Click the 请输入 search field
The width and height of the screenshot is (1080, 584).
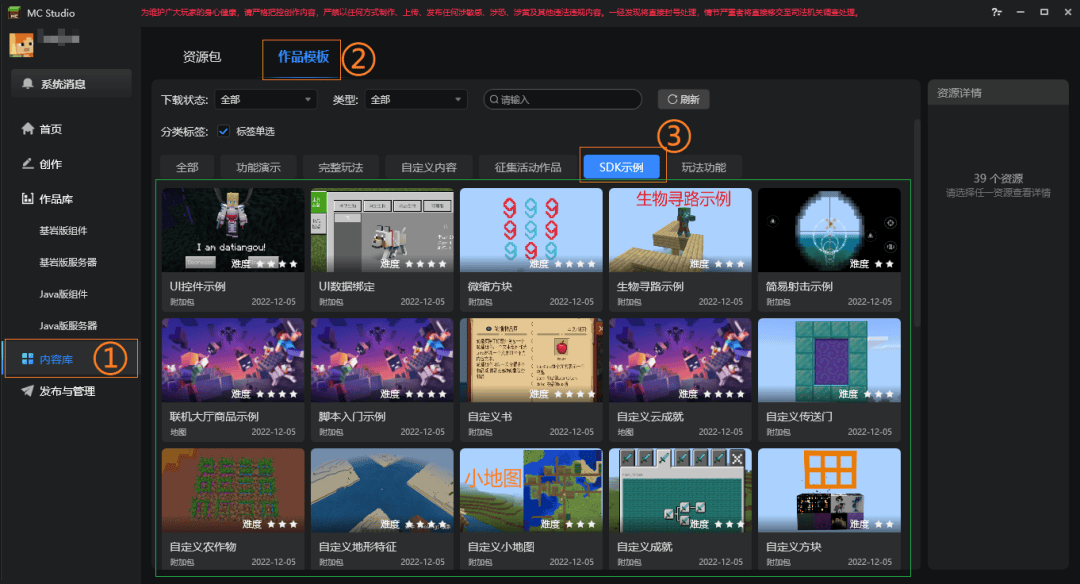(x=563, y=99)
